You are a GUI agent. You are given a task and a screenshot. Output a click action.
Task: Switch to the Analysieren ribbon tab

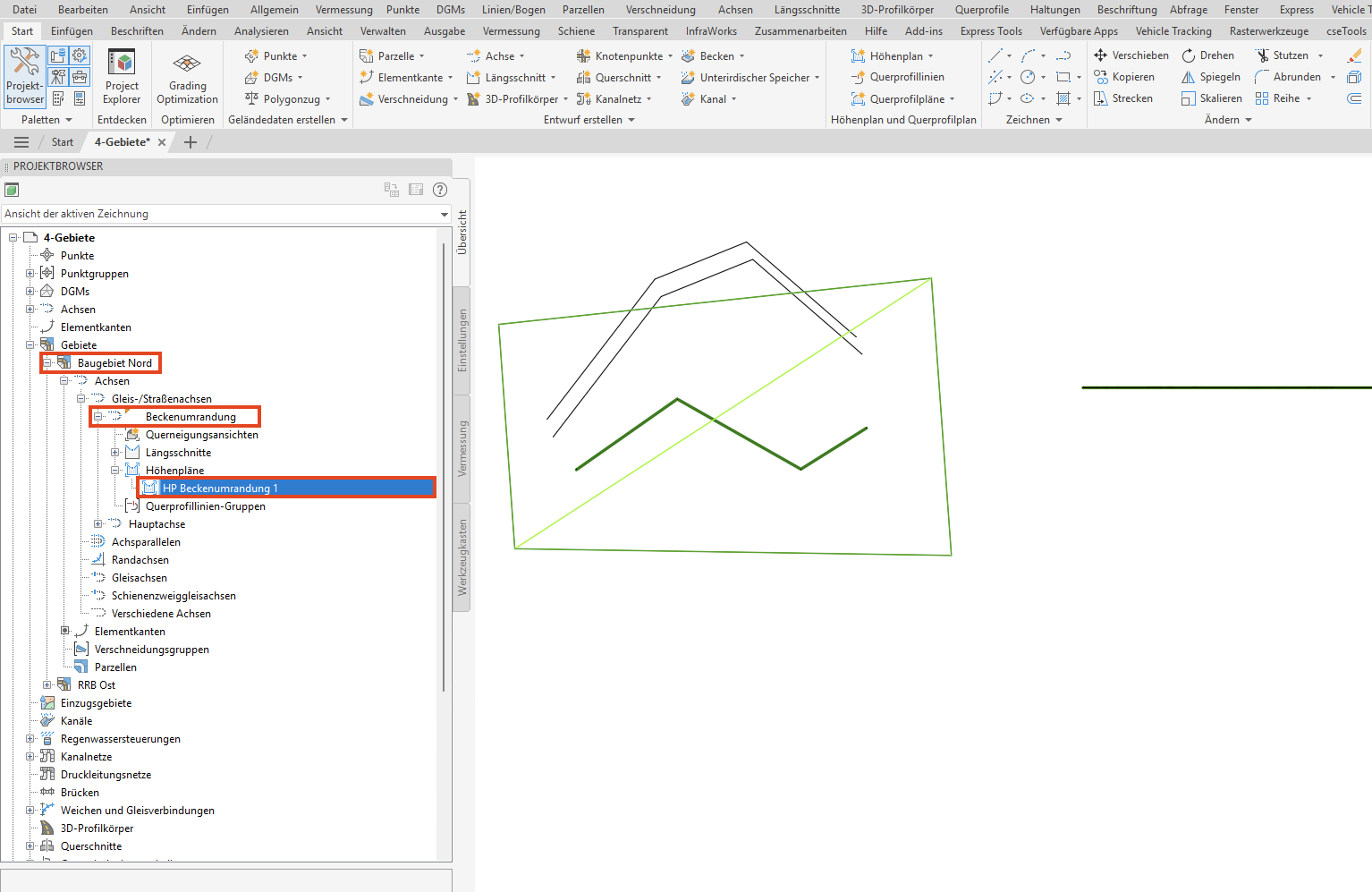(261, 31)
